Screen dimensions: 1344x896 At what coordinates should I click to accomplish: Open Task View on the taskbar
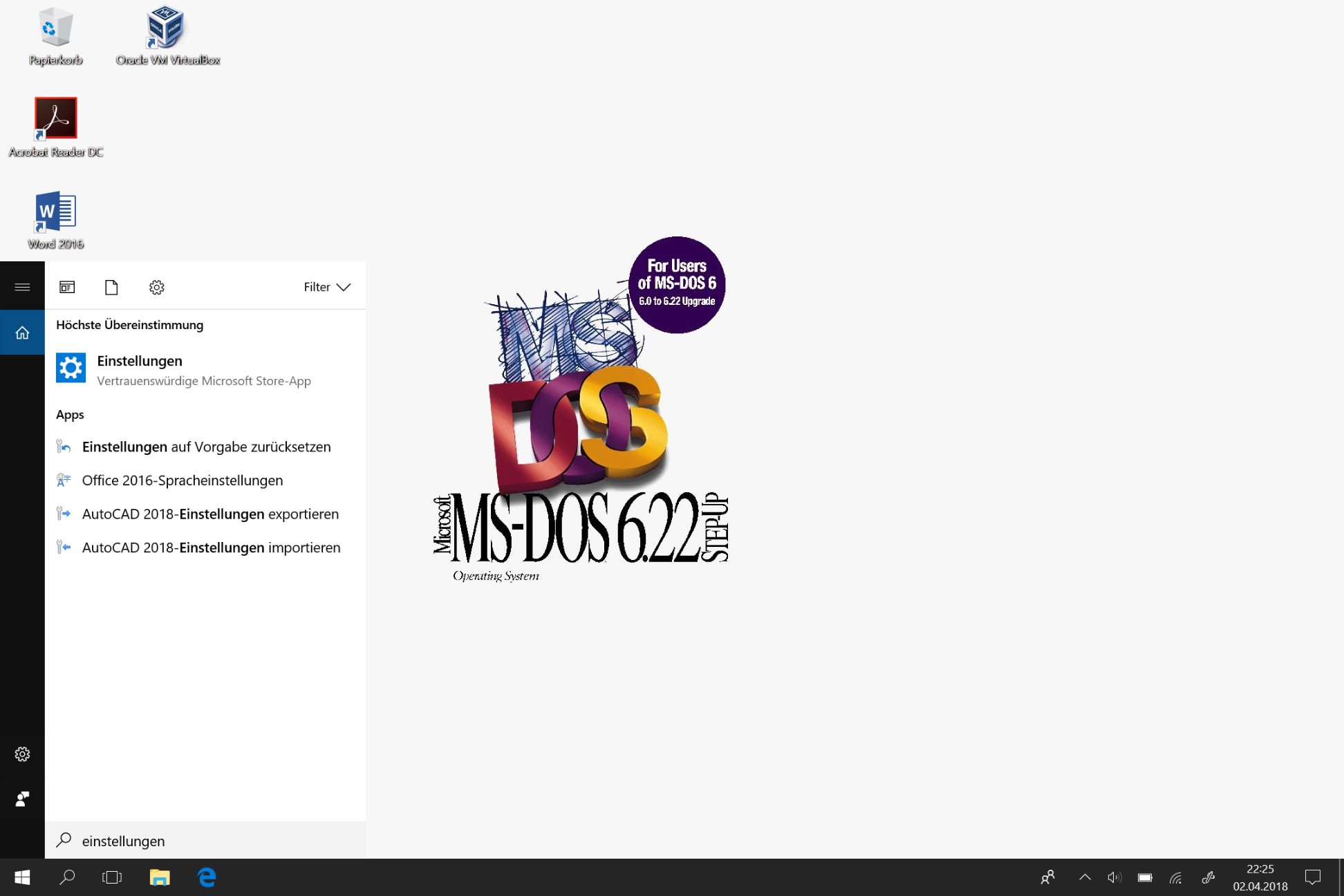[112, 877]
